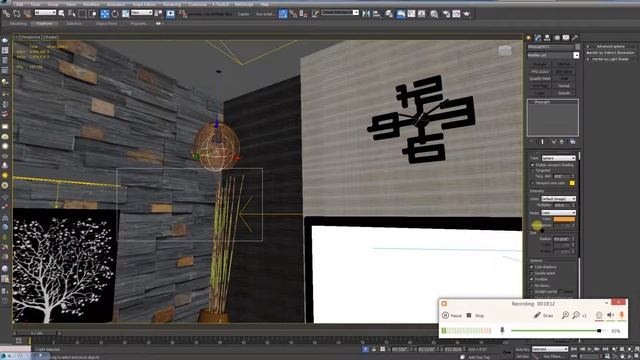Toggle Enable viewport shading checkbox

(x=532, y=165)
